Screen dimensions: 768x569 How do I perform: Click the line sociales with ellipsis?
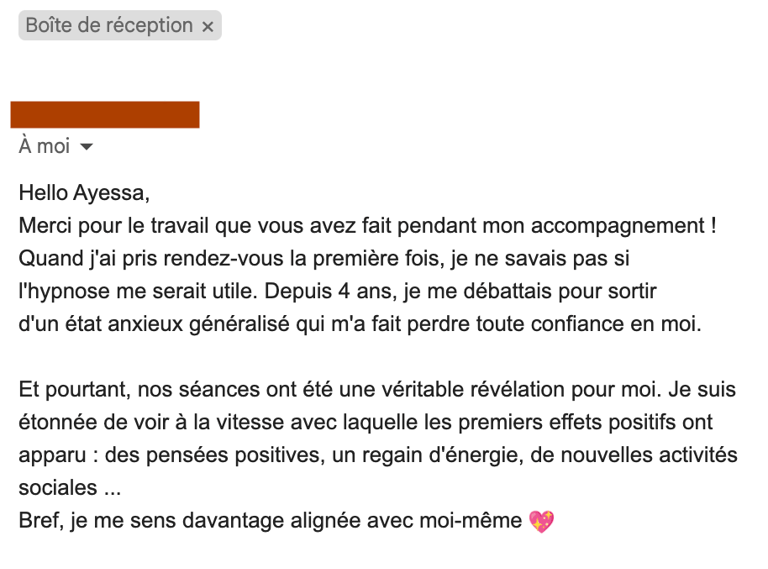coord(70,488)
